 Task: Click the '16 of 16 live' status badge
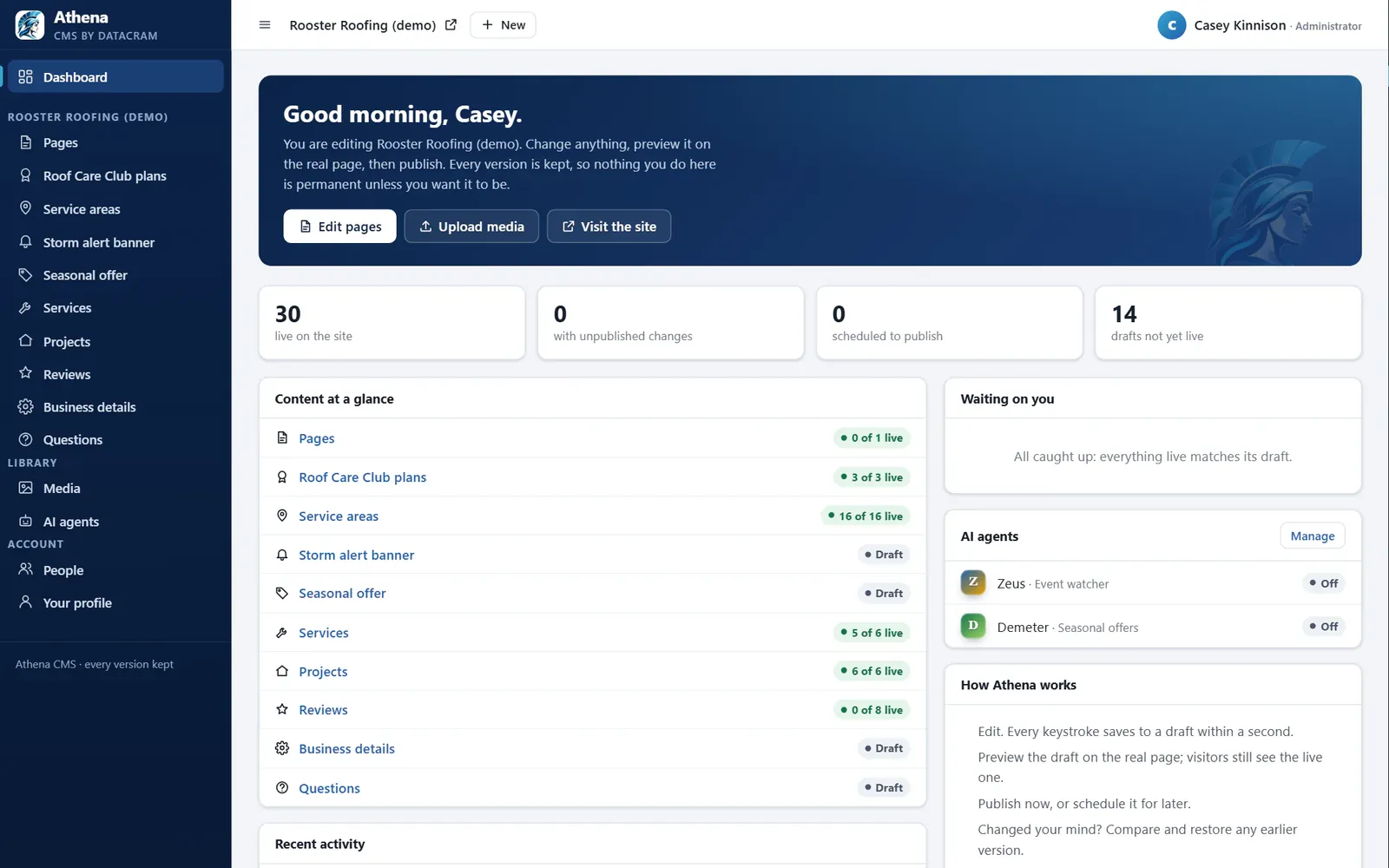tap(865, 516)
